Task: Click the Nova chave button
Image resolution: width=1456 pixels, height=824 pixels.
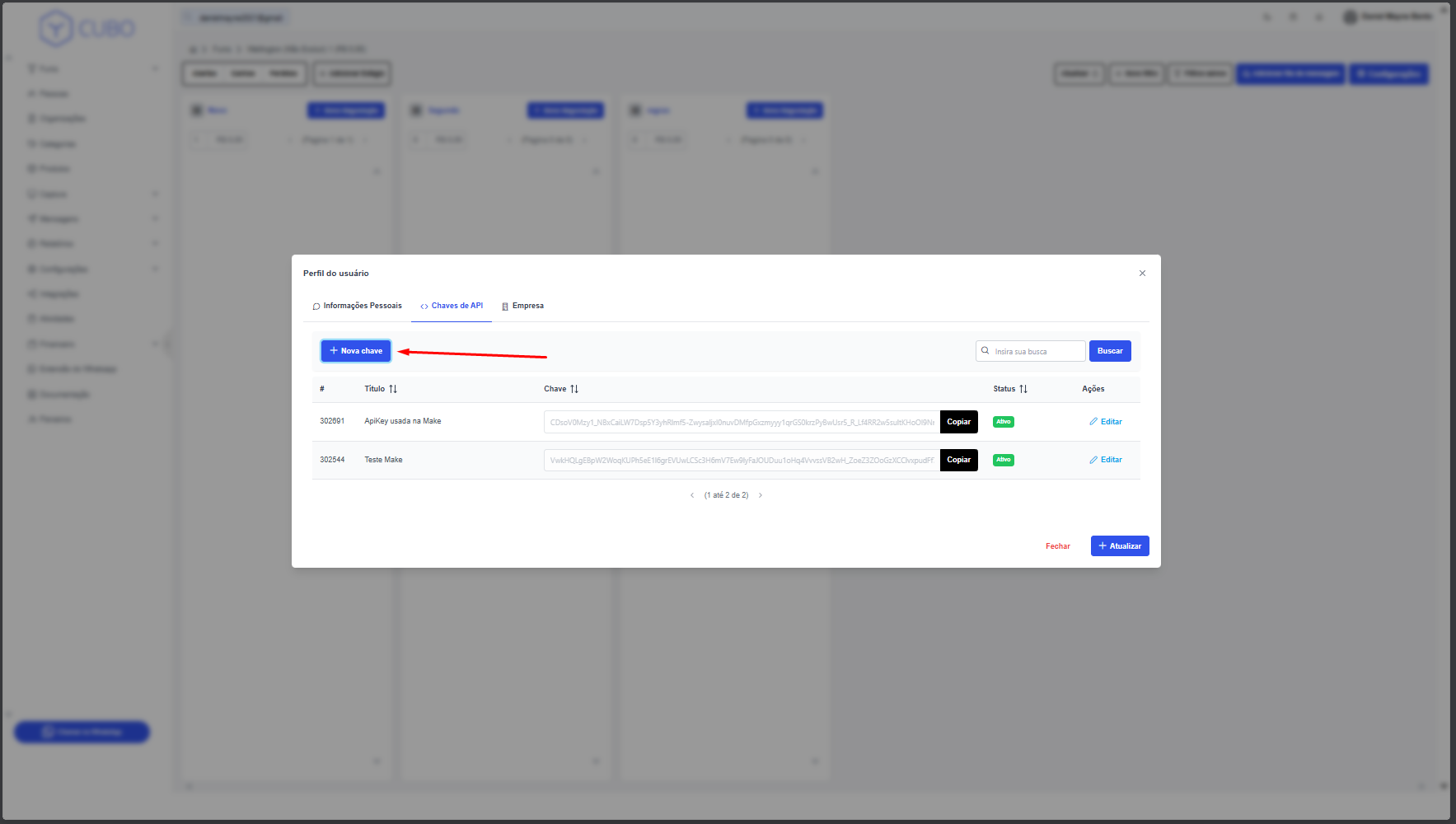Action: coord(356,351)
